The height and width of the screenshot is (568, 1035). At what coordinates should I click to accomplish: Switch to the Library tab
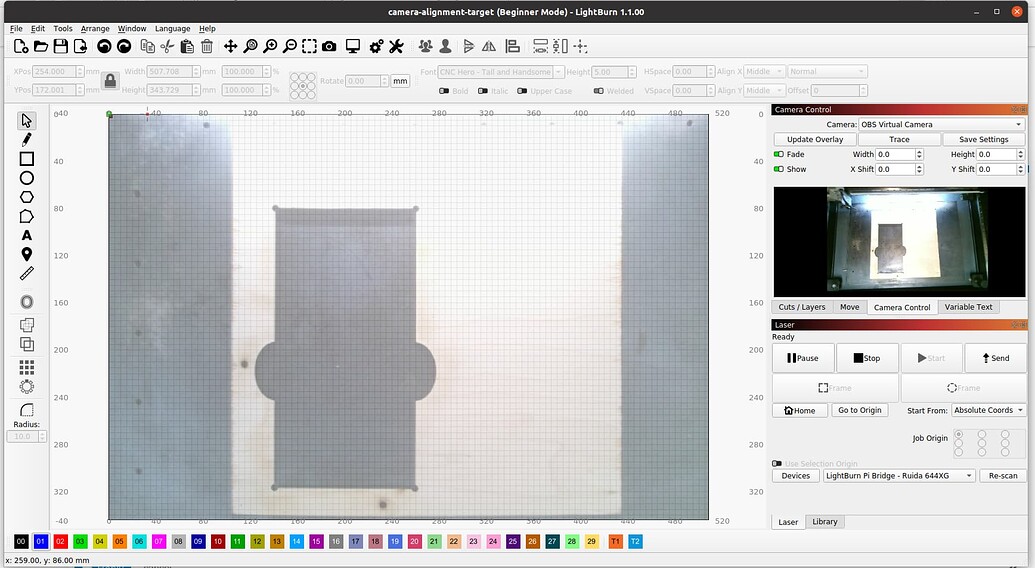coord(824,522)
